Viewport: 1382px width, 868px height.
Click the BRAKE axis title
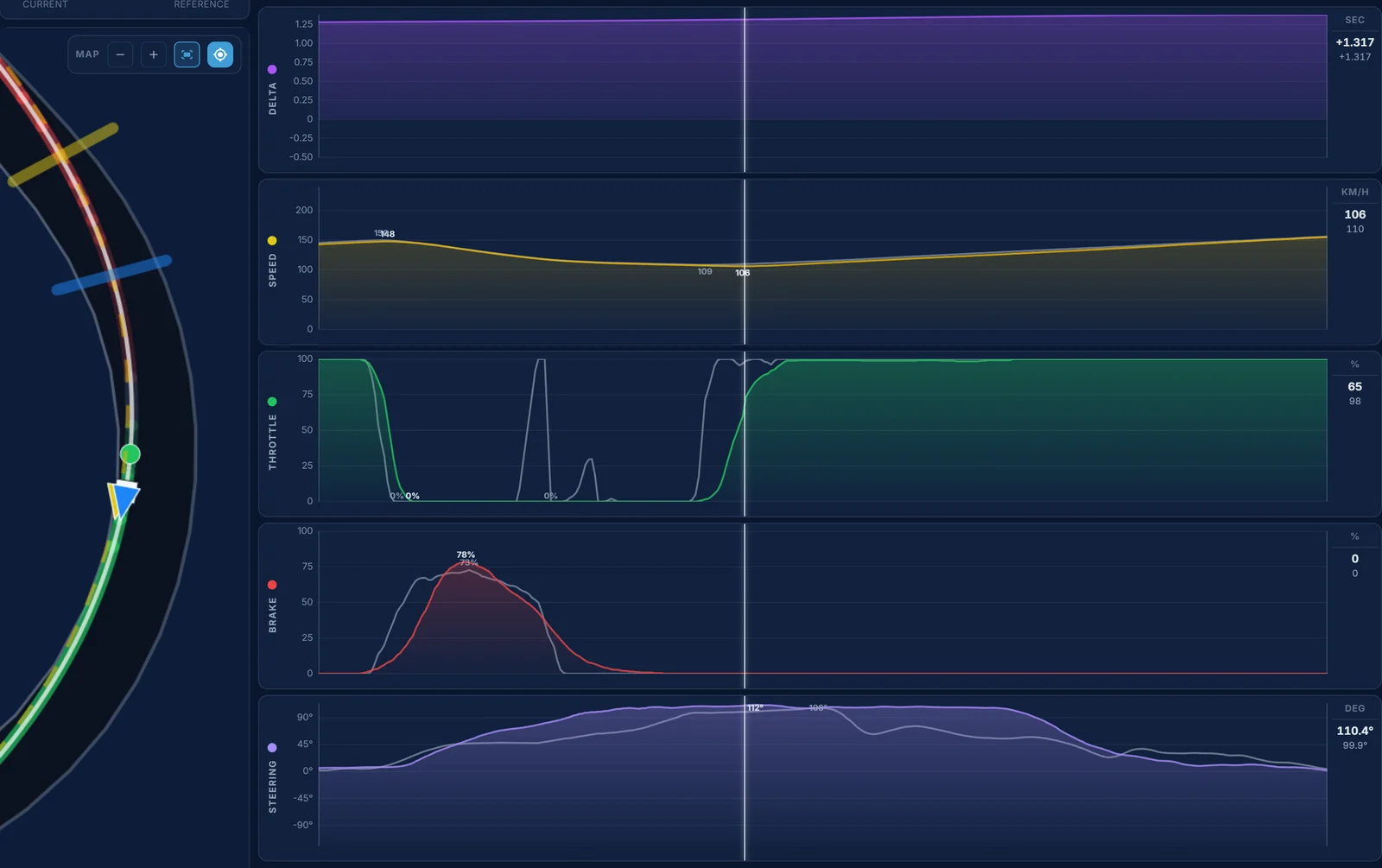(x=273, y=615)
